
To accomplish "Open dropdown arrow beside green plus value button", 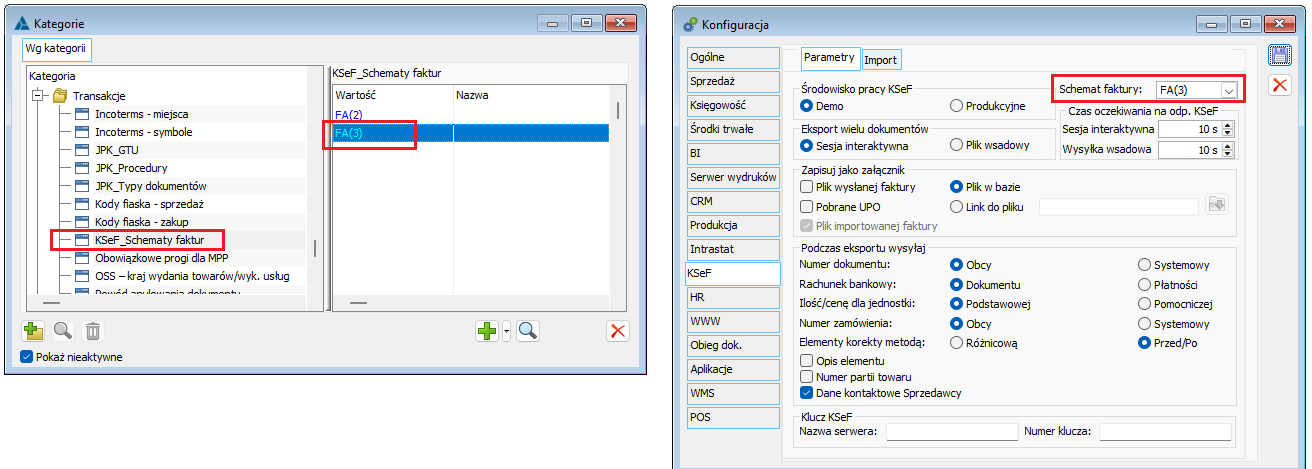I will click(506, 330).
